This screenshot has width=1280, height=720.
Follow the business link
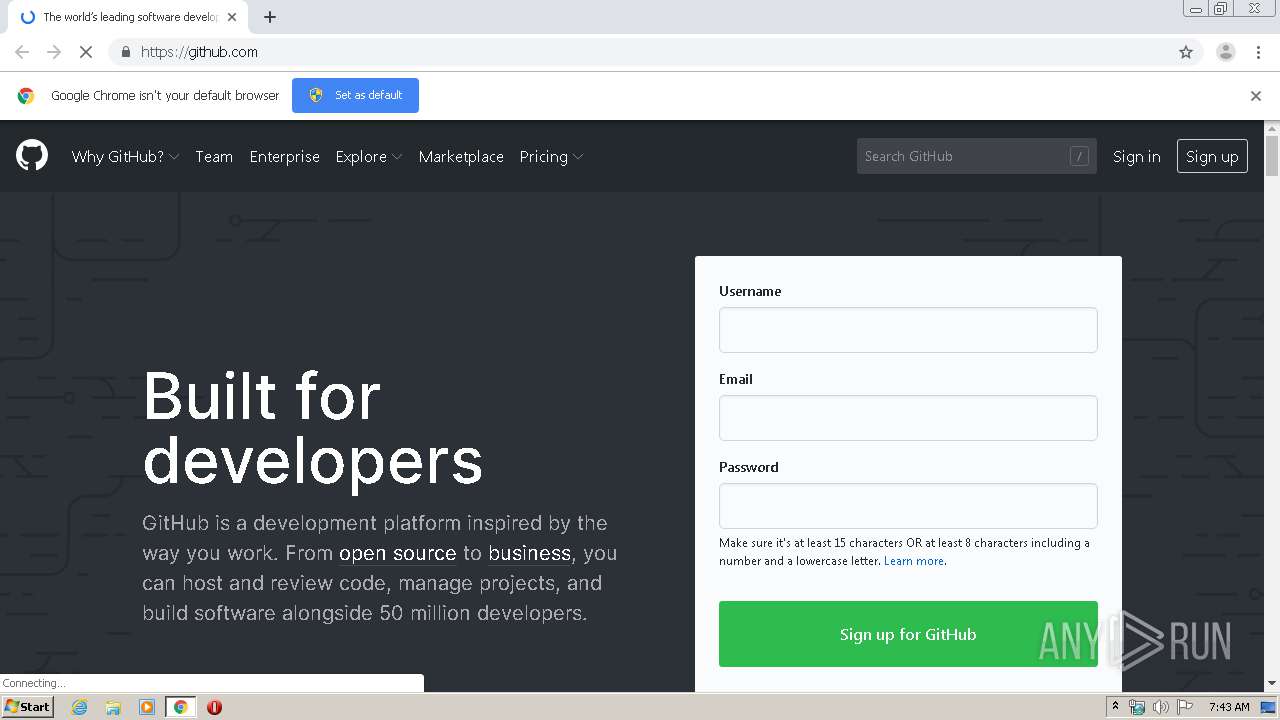(x=529, y=553)
